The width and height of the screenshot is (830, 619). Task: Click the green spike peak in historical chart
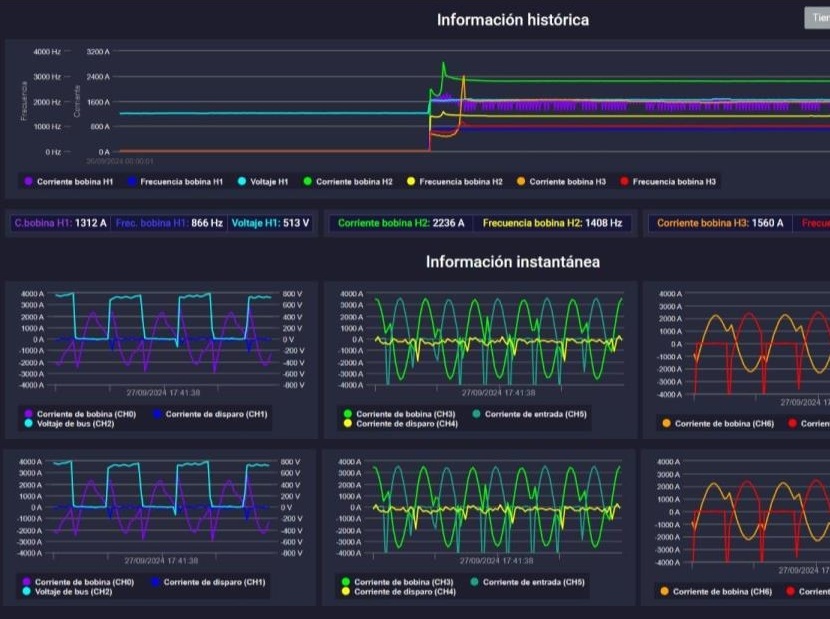coord(444,65)
